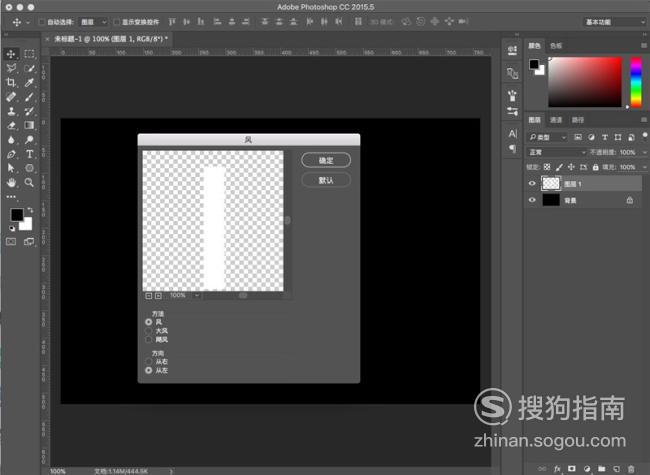Select the Healing Brush bandage tool
Image resolution: width=650 pixels, height=475 pixels.
coord(11,97)
